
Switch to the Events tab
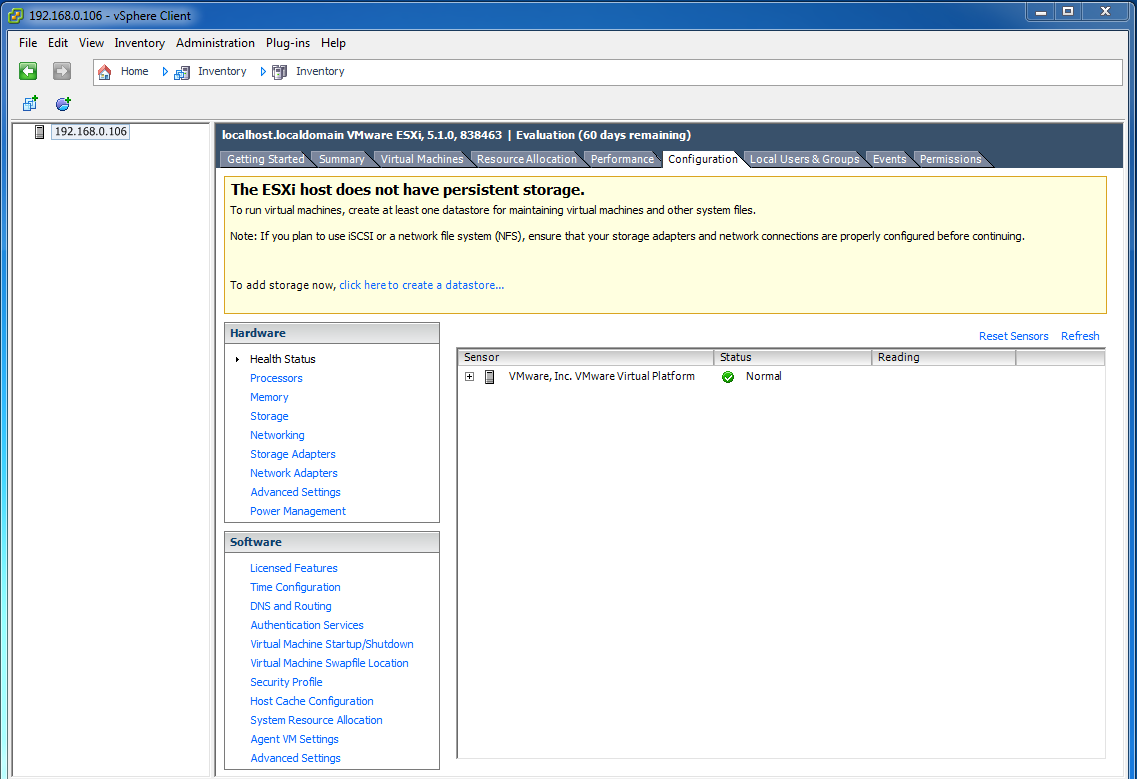pos(890,159)
